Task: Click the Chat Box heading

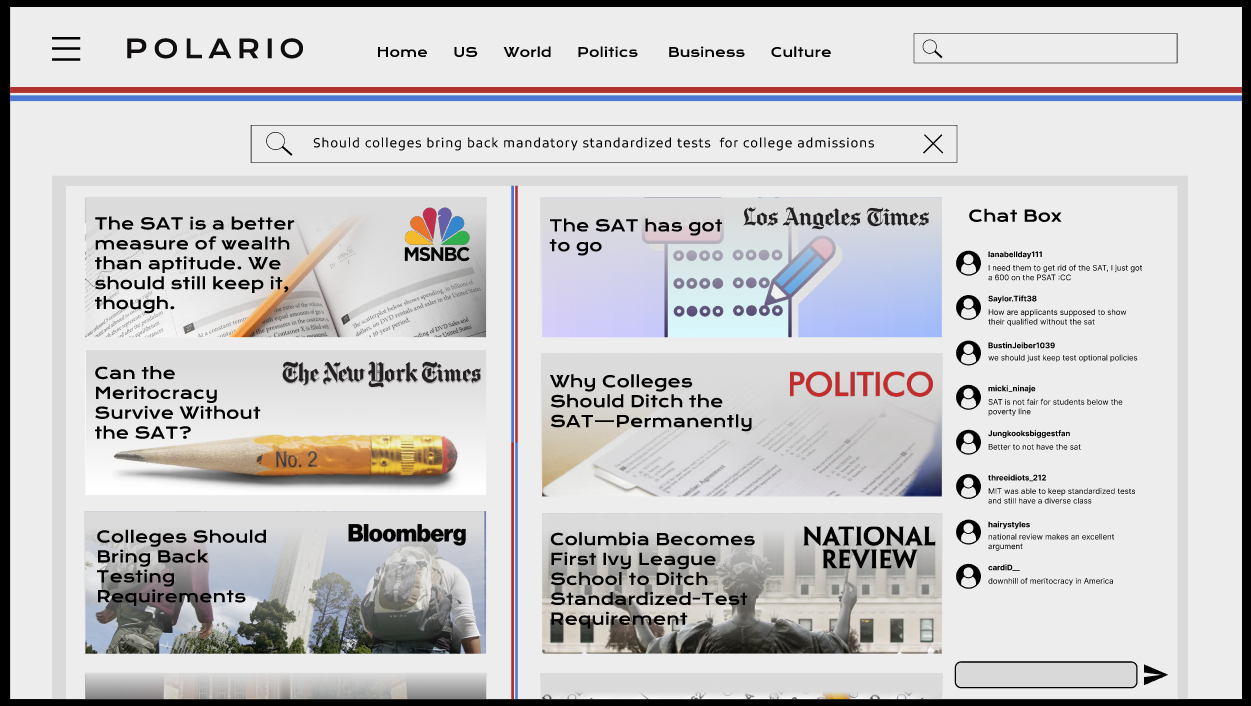Action: (x=1015, y=216)
